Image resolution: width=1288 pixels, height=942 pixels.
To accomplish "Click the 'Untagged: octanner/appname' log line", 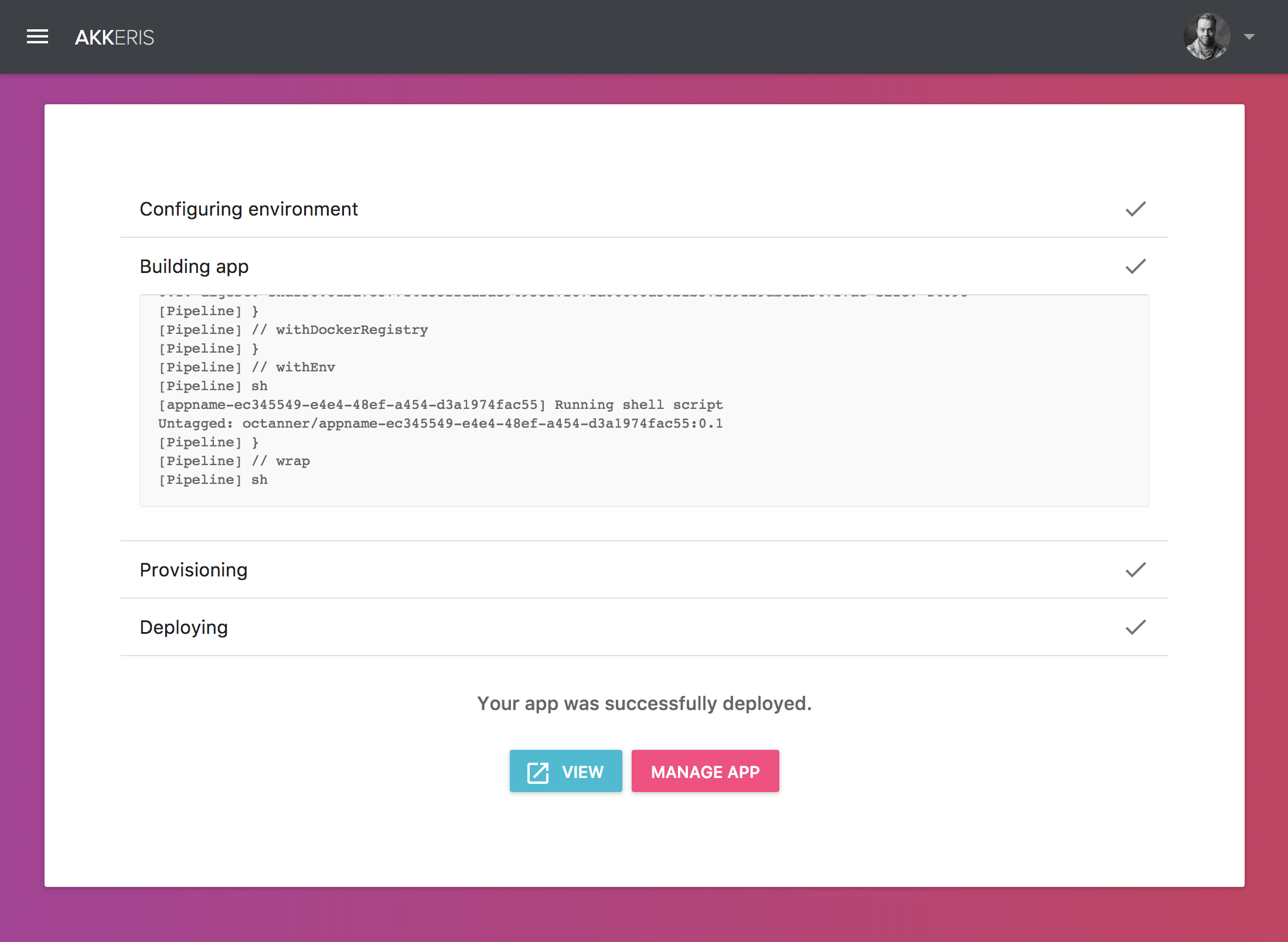I will pos(441,424).
